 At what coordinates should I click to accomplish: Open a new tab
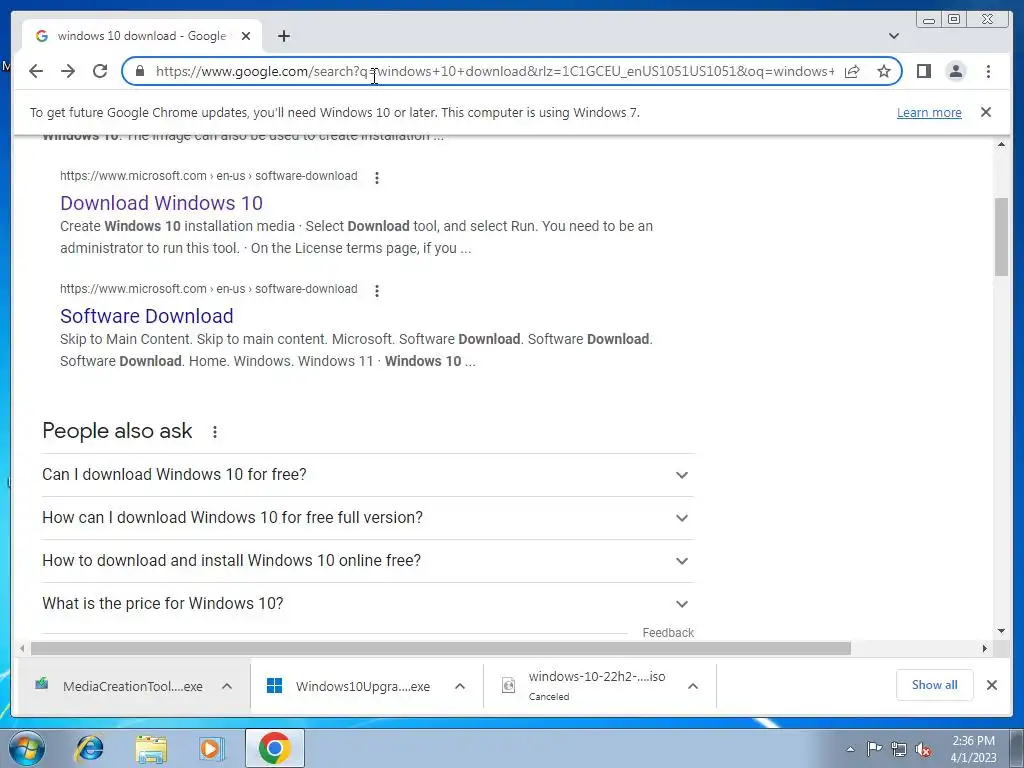pos(283,36)
